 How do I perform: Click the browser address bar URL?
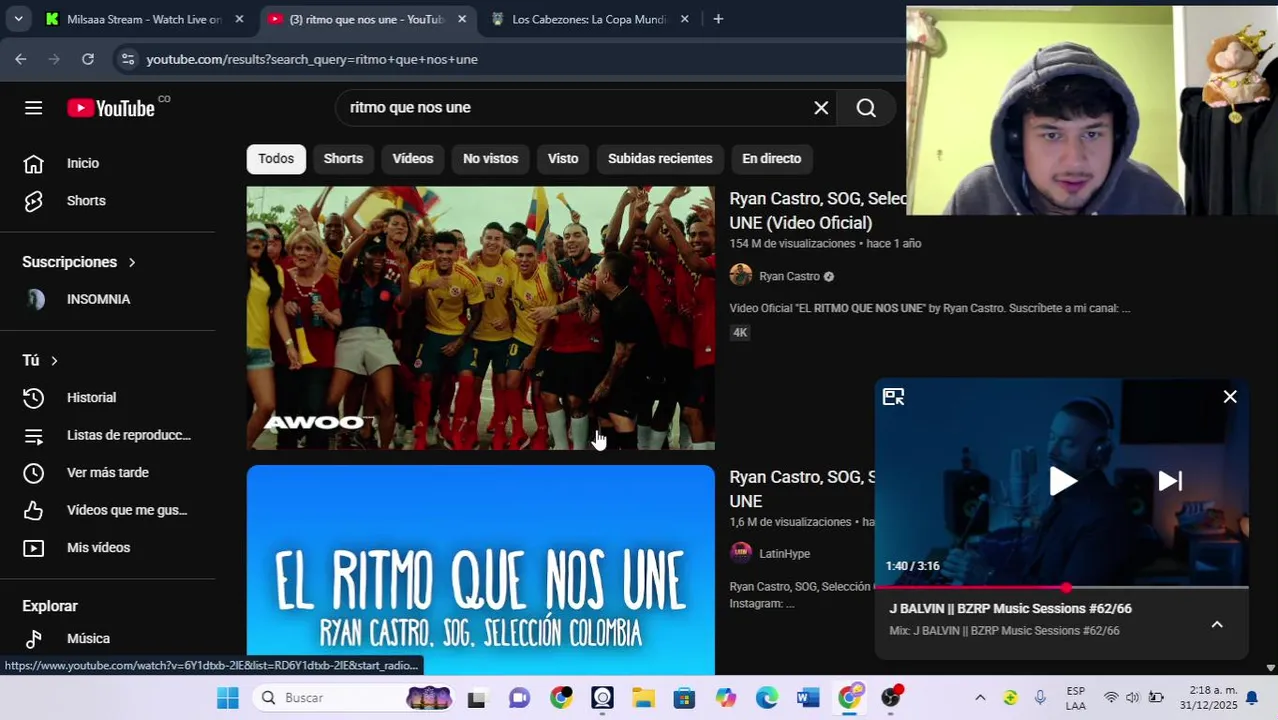tap(312, 59)
